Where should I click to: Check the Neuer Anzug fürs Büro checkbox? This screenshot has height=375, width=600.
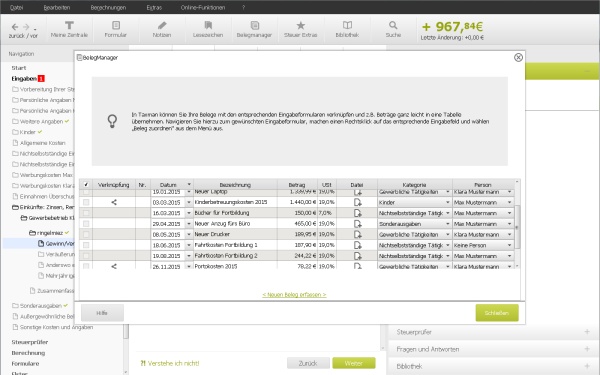86,223
